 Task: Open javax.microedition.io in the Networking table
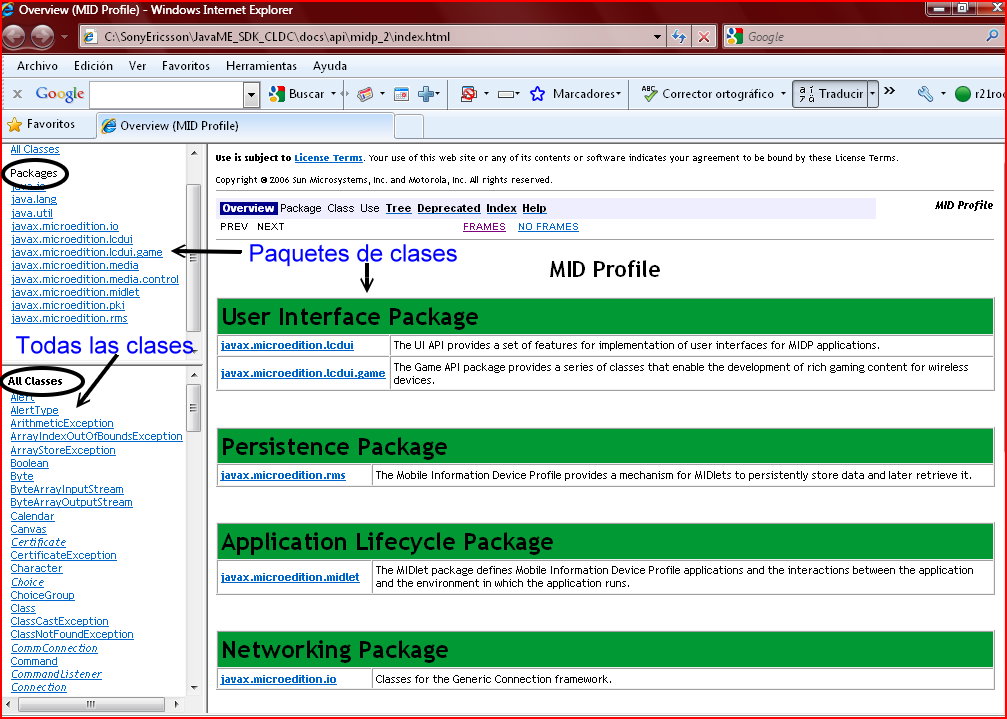coord(278,679)
